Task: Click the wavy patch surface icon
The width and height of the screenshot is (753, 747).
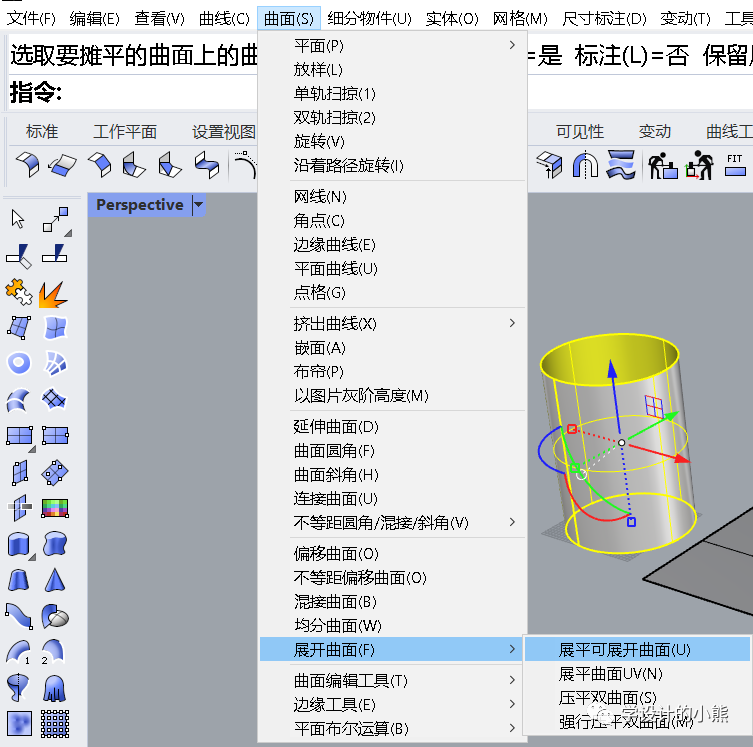Action: point(55,327)
